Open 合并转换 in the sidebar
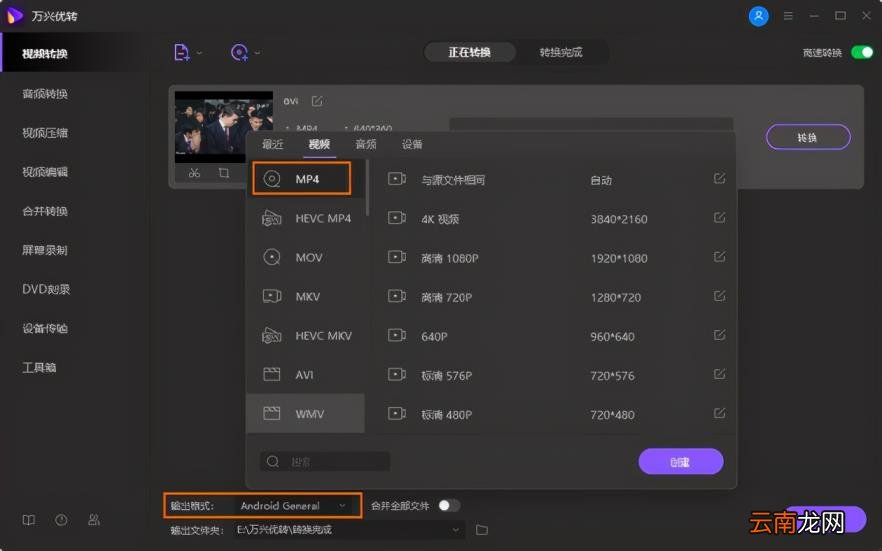The width and height of the screenshot is (882, 551). (45, 211)
